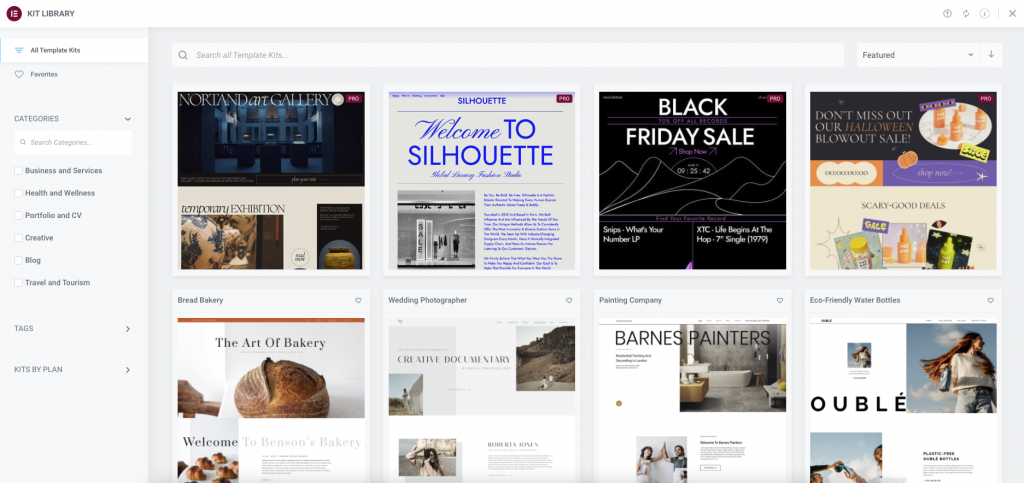The image size is (1024, 483).
Task: Favorite the Bread Bakery kit heart
Action: click(358, 300)
